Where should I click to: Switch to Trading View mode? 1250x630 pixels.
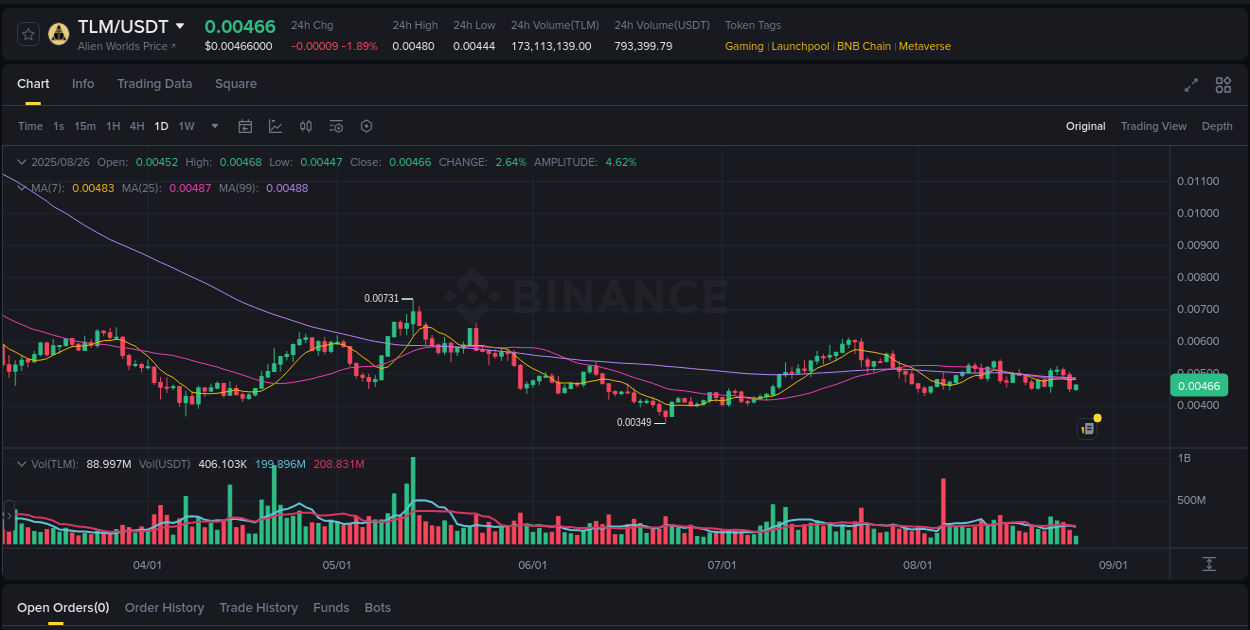pyautogui.click(x=1153, y=126)
